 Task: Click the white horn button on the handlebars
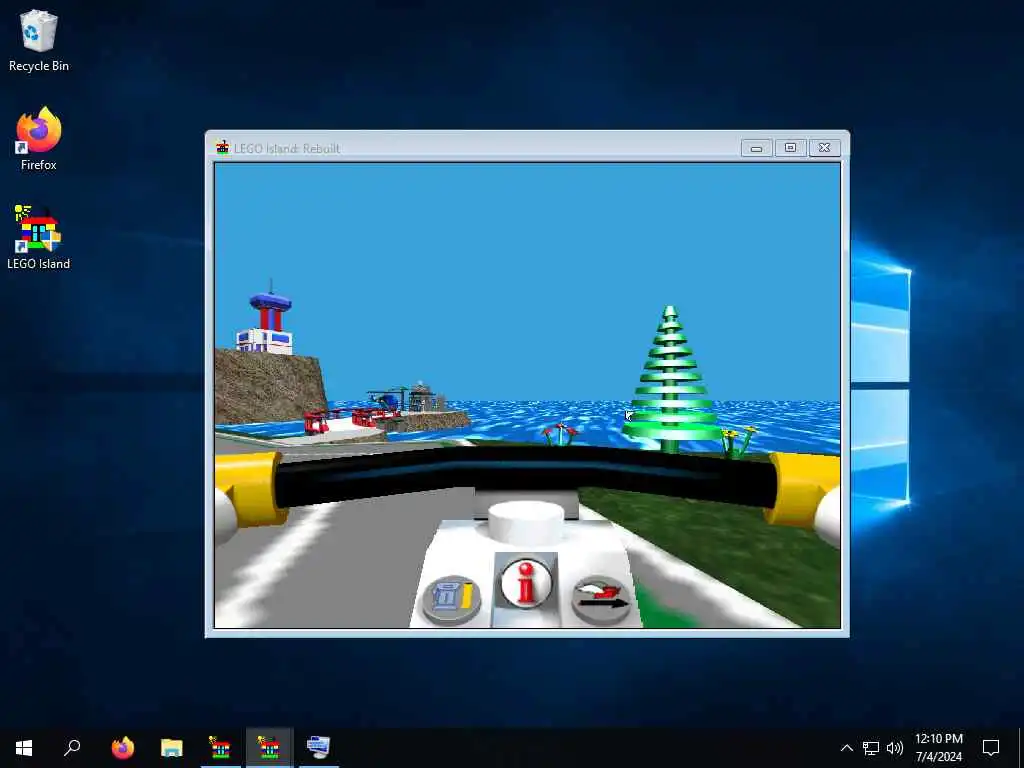[526, 522]
